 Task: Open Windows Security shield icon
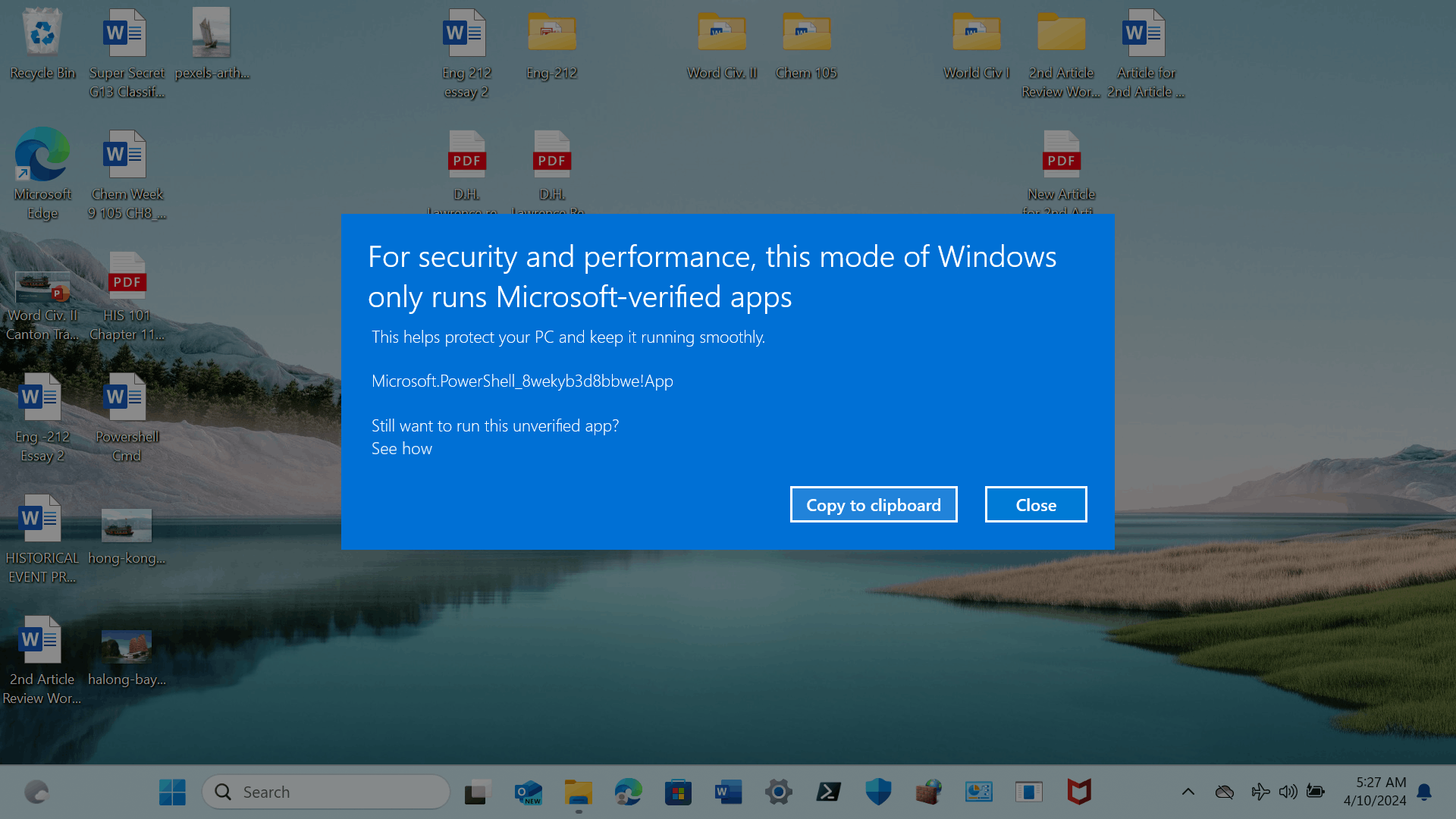click(x=878, y=792)
